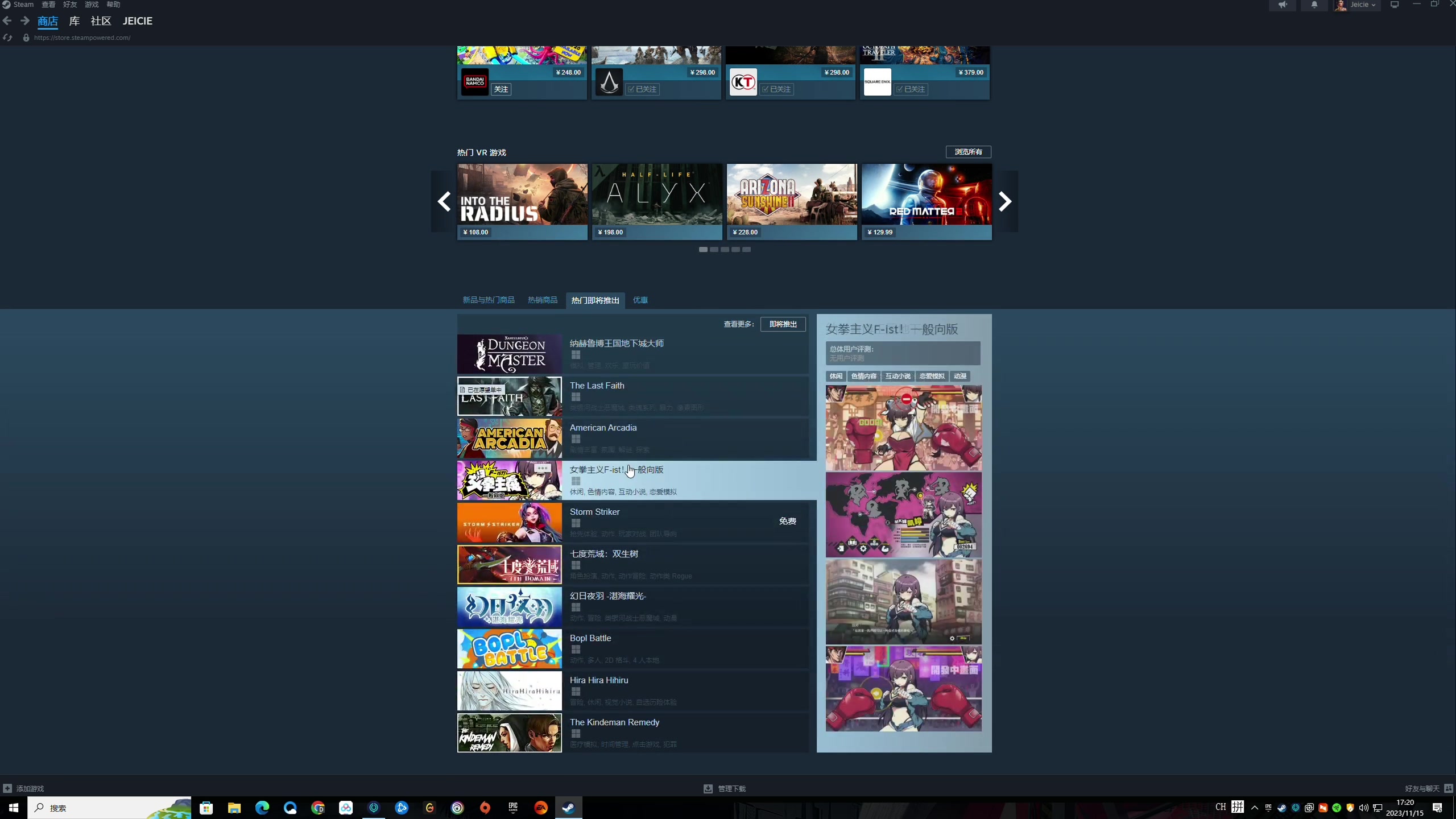Open the Bandai Namco publisher logo
The width and height of the screenshot is (1456, 819).
(475, 82)
